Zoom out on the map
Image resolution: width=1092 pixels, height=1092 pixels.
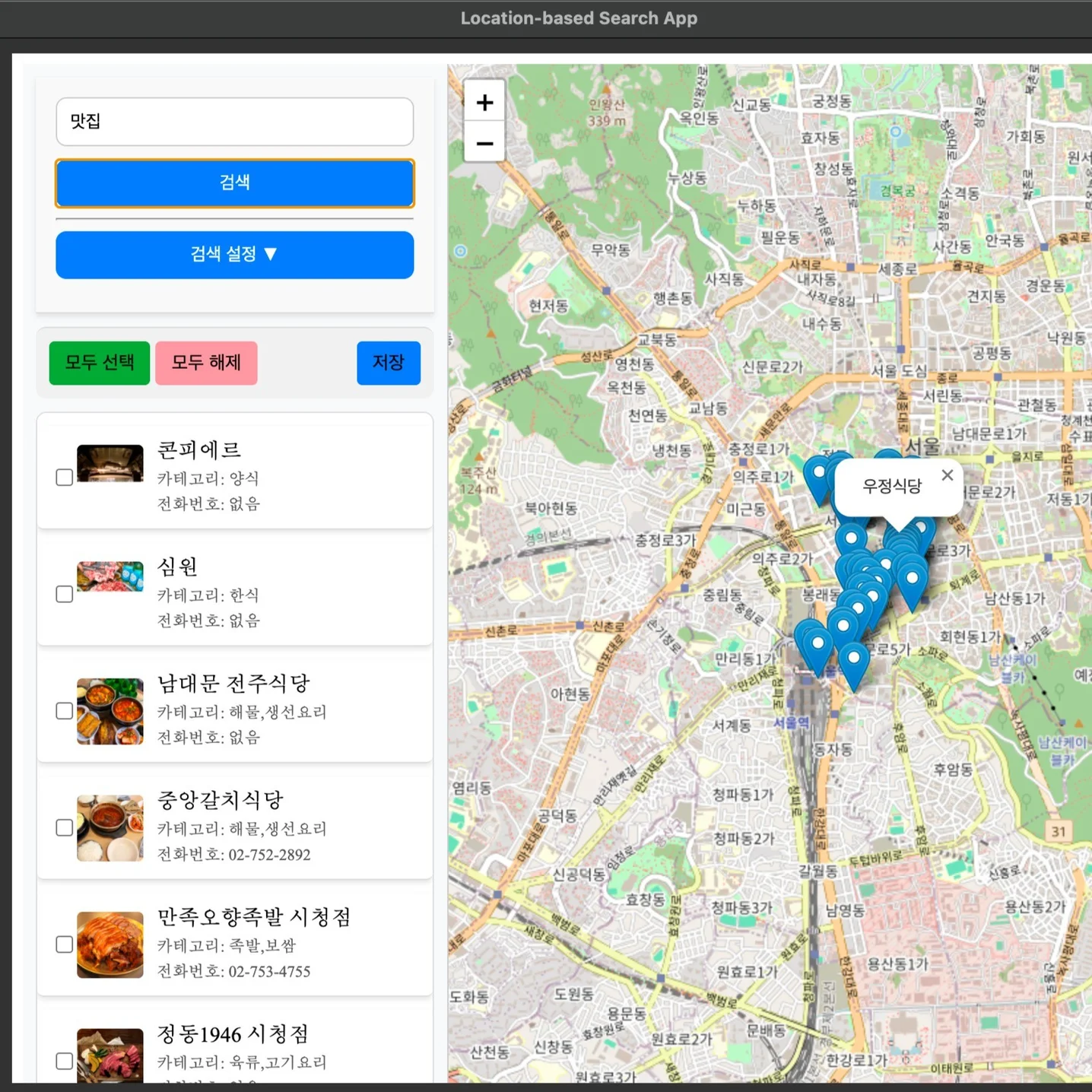[484, 142]
